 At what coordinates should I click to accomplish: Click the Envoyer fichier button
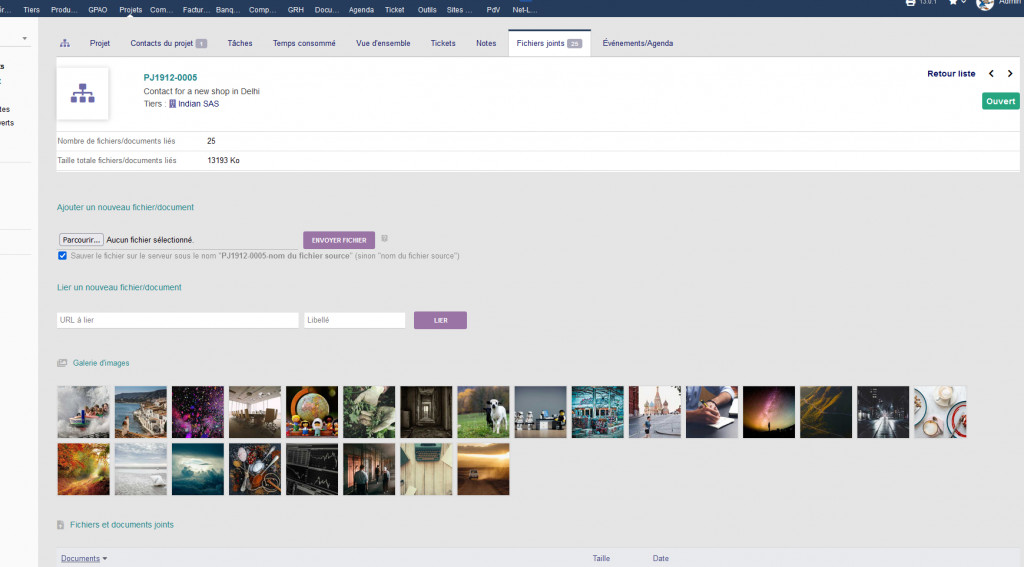click(339, 240)
